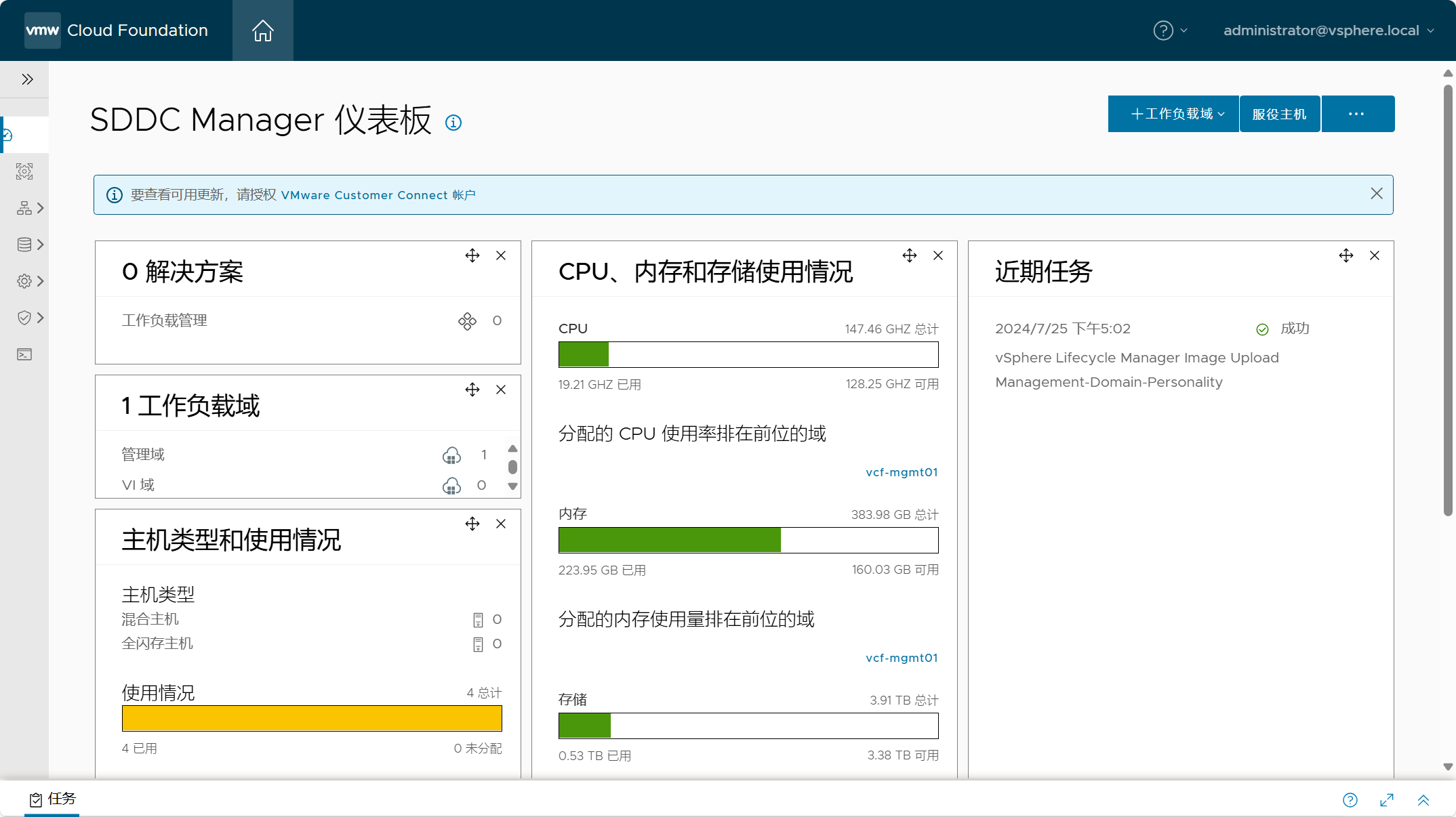Open vcf-mgmt01 link under CPU usage

coord(902,472)
